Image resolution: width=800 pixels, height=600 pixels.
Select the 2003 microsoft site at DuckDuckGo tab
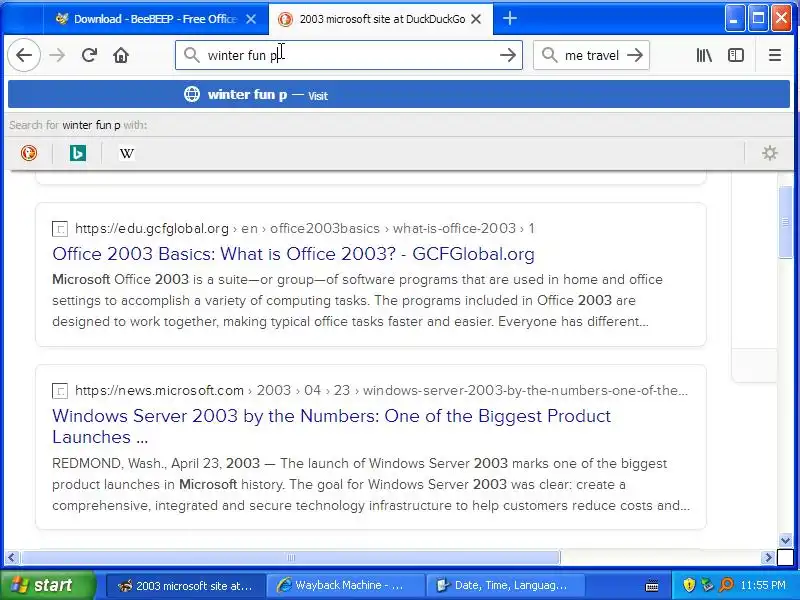click(380, 19)
